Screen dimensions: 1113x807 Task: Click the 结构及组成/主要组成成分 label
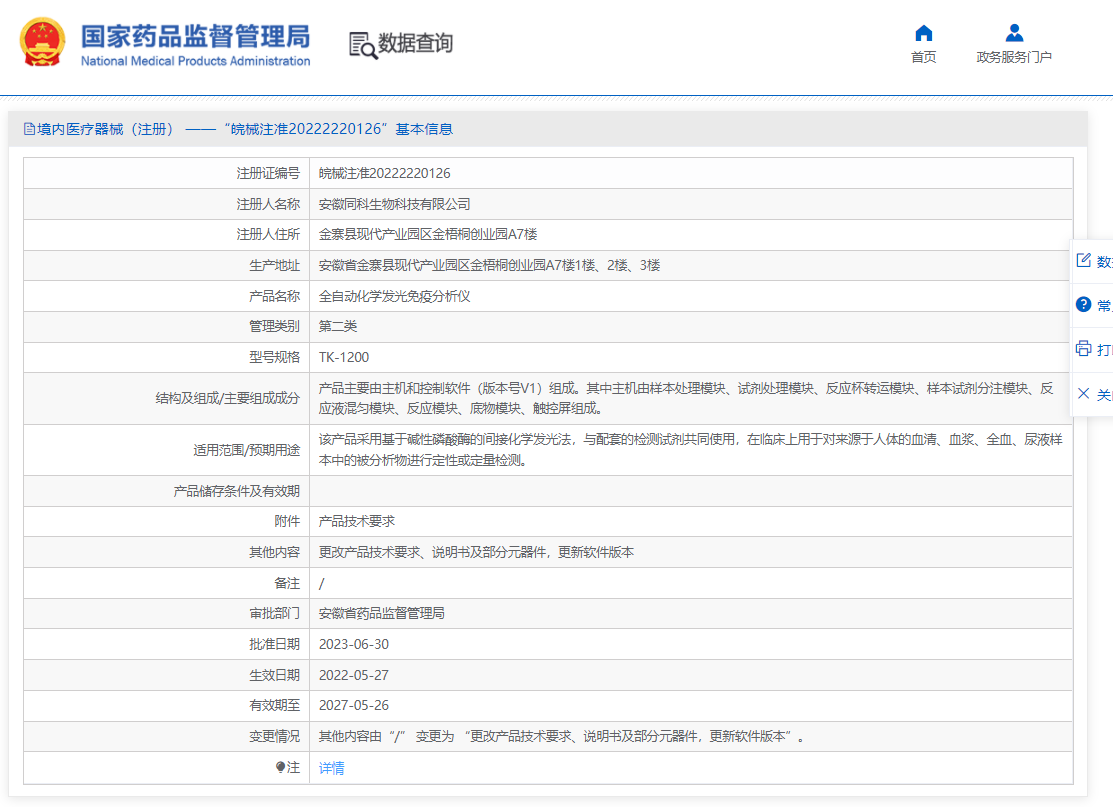click(x=228, y=398)
